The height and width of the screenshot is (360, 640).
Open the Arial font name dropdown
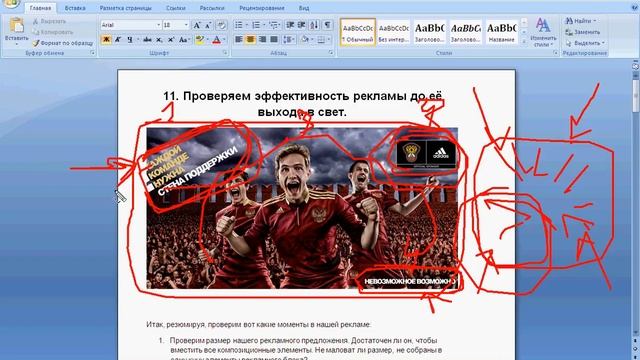158,25
